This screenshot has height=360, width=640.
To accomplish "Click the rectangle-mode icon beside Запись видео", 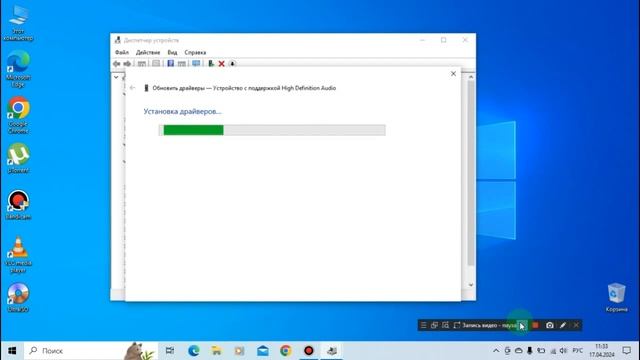I will pos(457,325).
